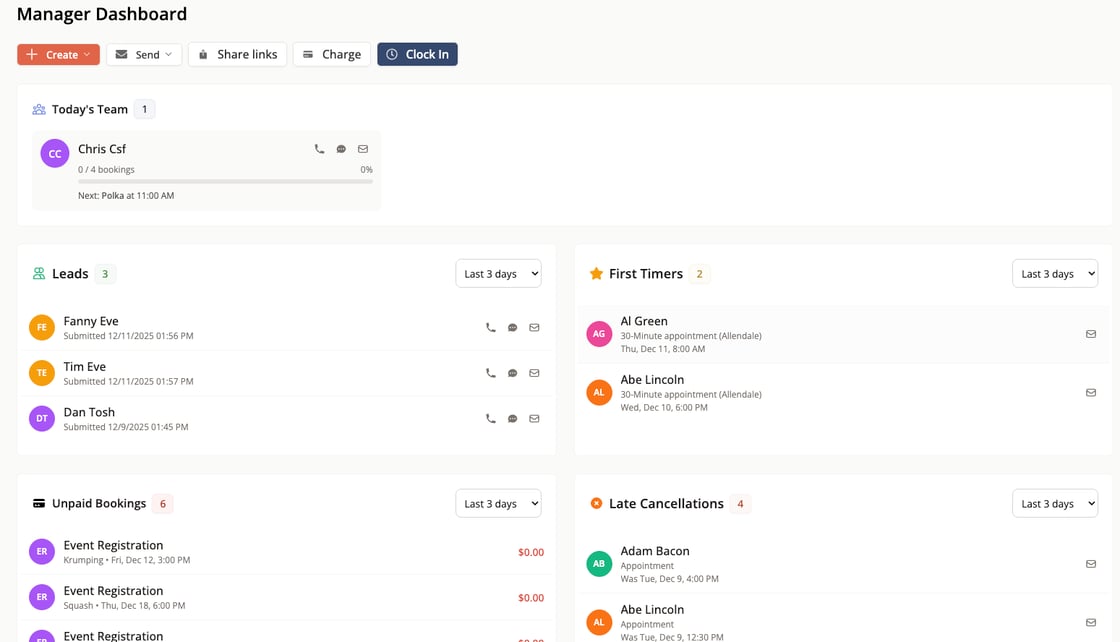This screenshot has height=642, width=1120.
Task: Open Fanny Eve lead entry
Action: click(286, 328)
